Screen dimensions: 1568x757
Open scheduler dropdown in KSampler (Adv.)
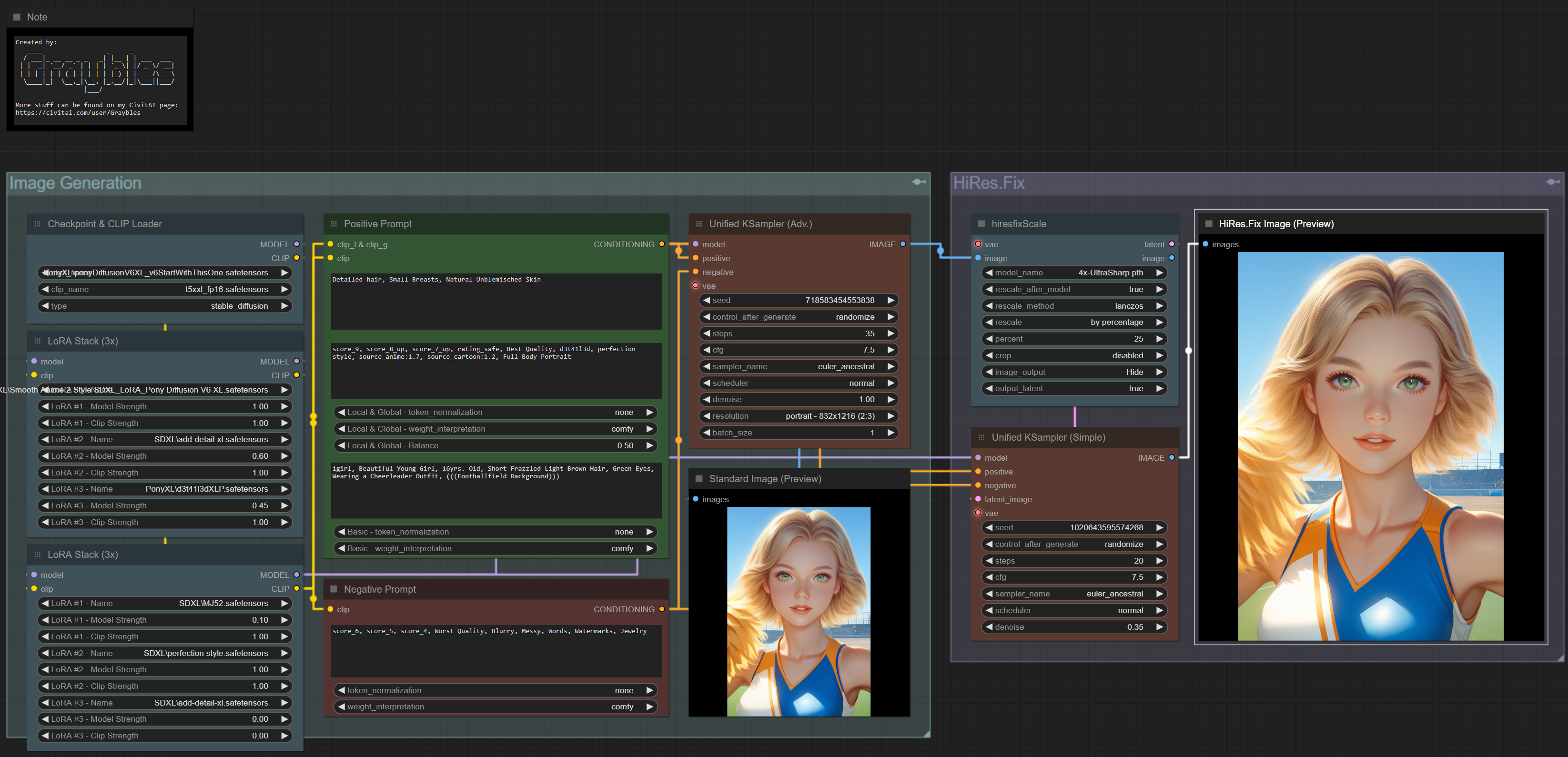point(799,383)
